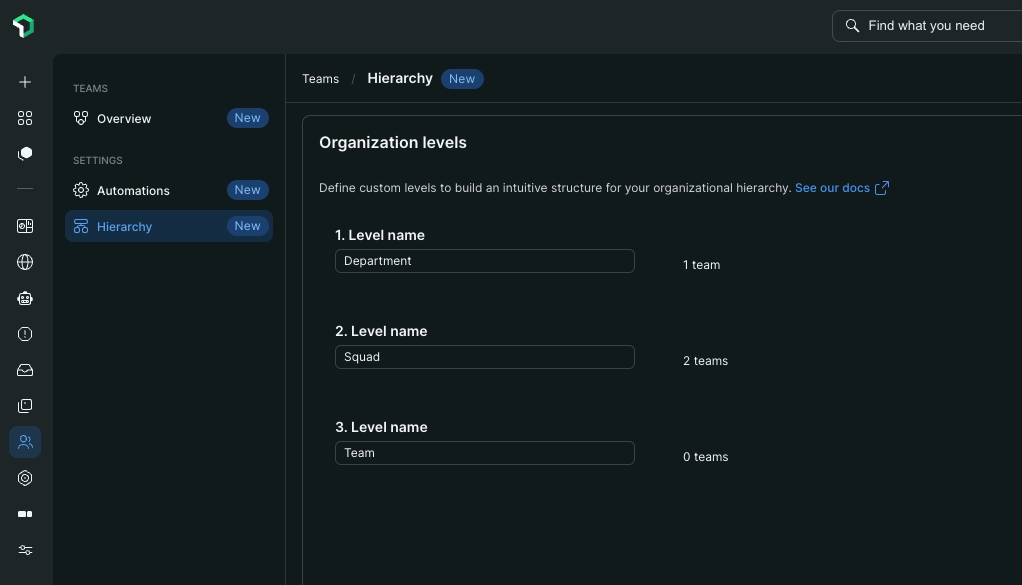Click the Hierarchy page title
Screen dimensions: 1022x585
click(400, 78)
